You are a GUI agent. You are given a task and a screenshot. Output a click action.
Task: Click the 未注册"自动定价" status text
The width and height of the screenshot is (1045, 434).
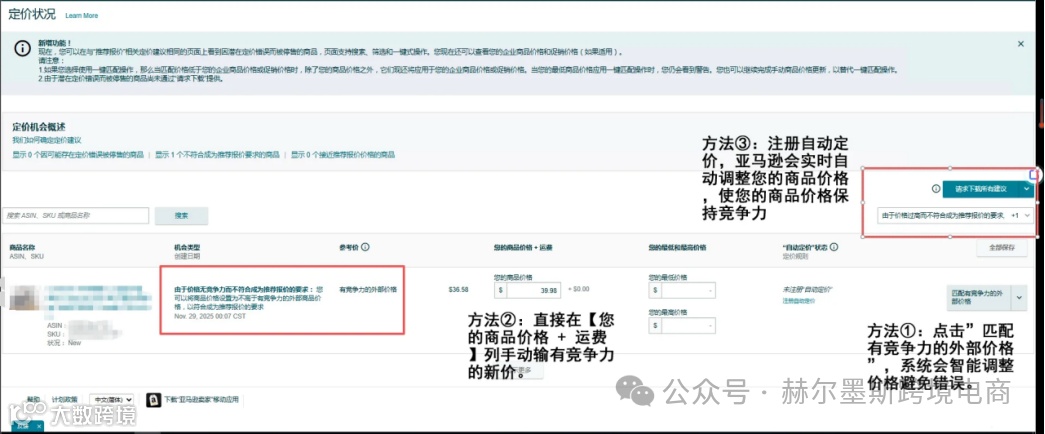(806, 290)
